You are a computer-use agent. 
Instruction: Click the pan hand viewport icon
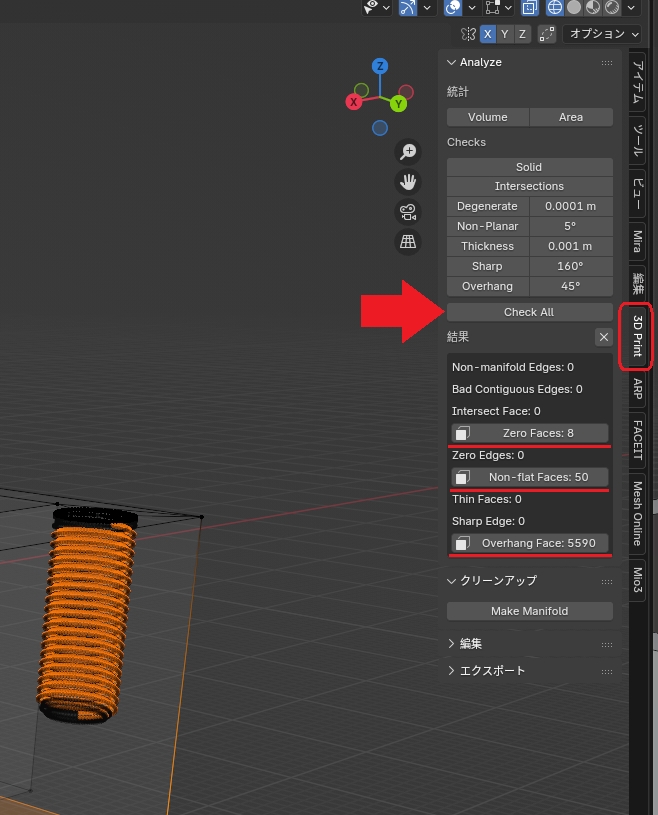pyautogui.click(x=408, y=182)
